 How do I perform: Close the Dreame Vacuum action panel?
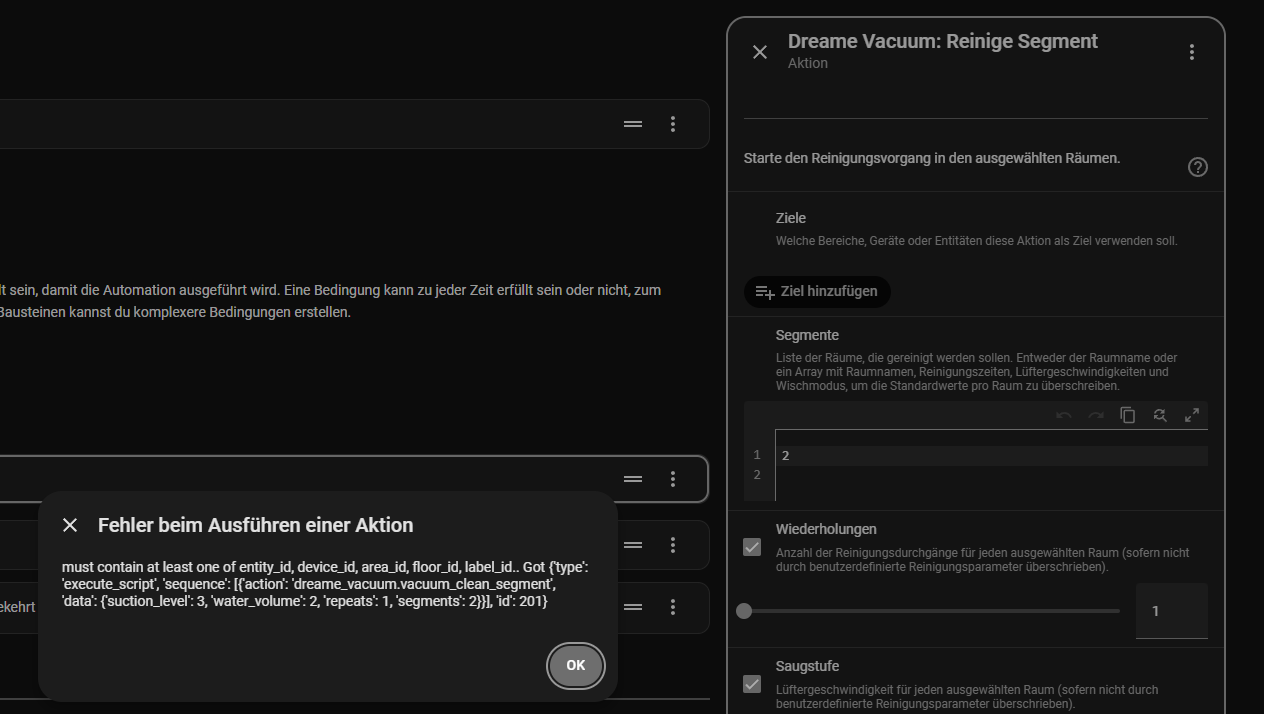760,52
